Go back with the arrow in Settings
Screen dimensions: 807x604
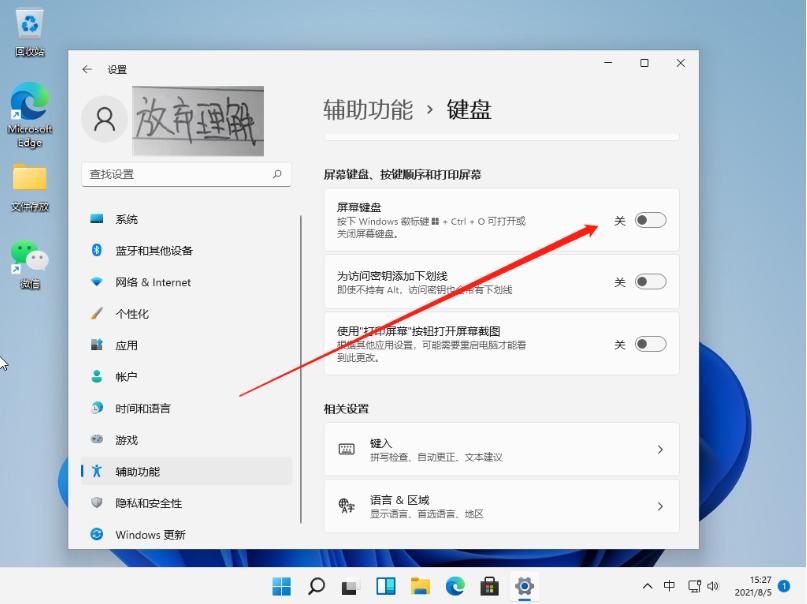pos(87,69)
